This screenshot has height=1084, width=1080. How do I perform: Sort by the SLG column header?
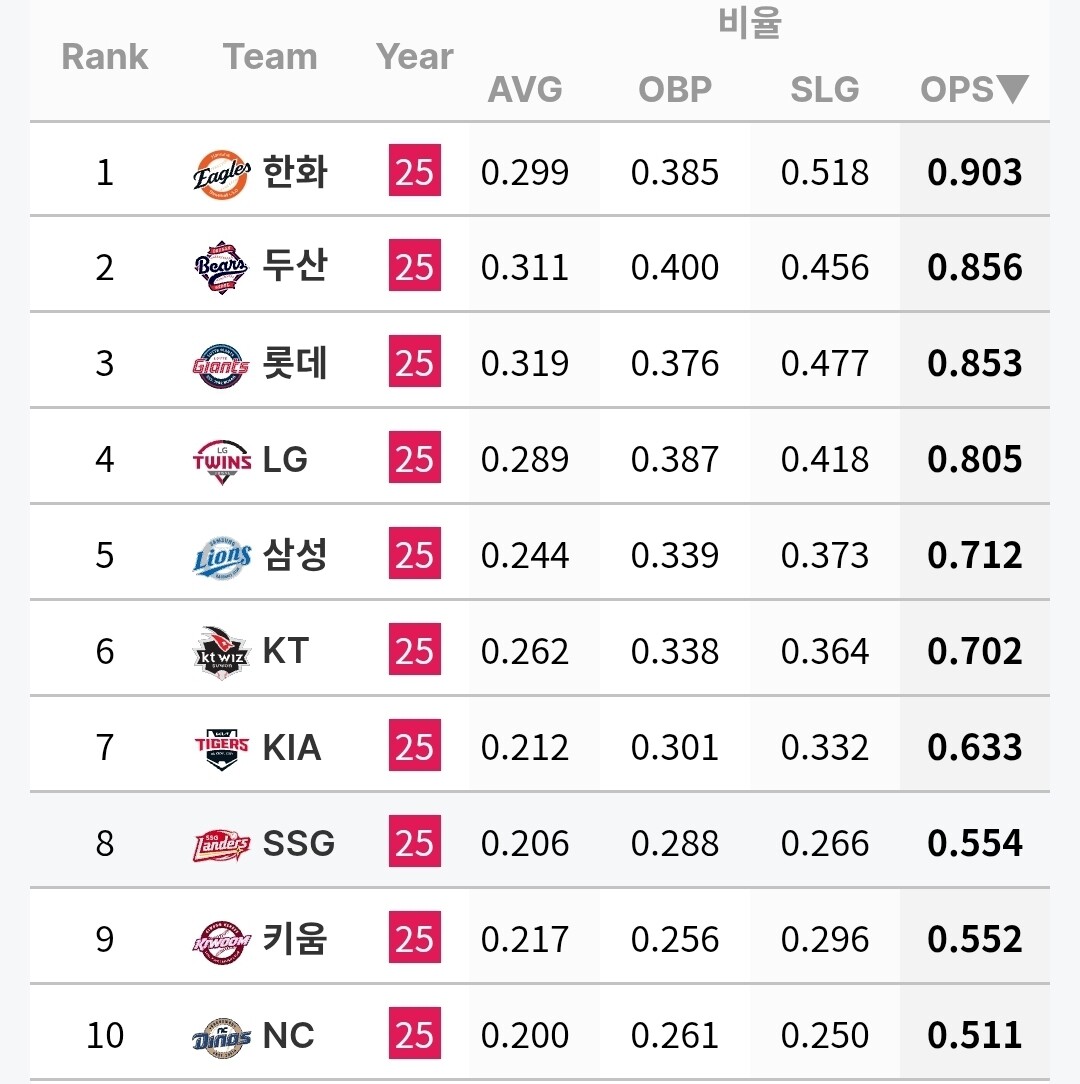pyautogui.click(x=825, y=90)
